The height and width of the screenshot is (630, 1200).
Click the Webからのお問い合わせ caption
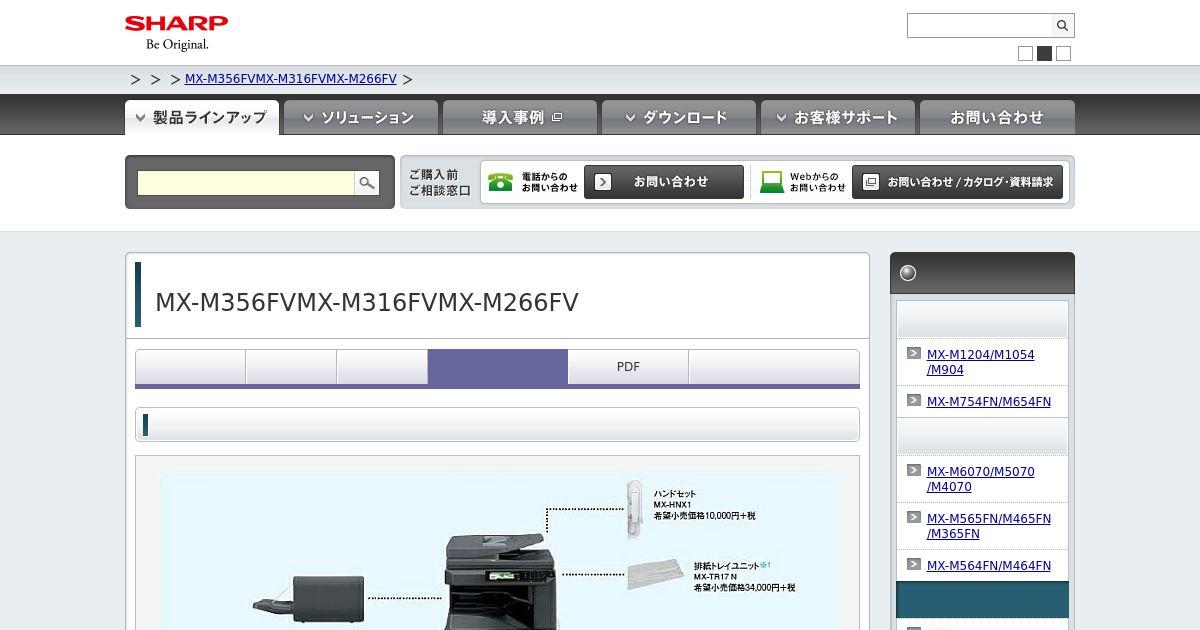click(818, 182)
